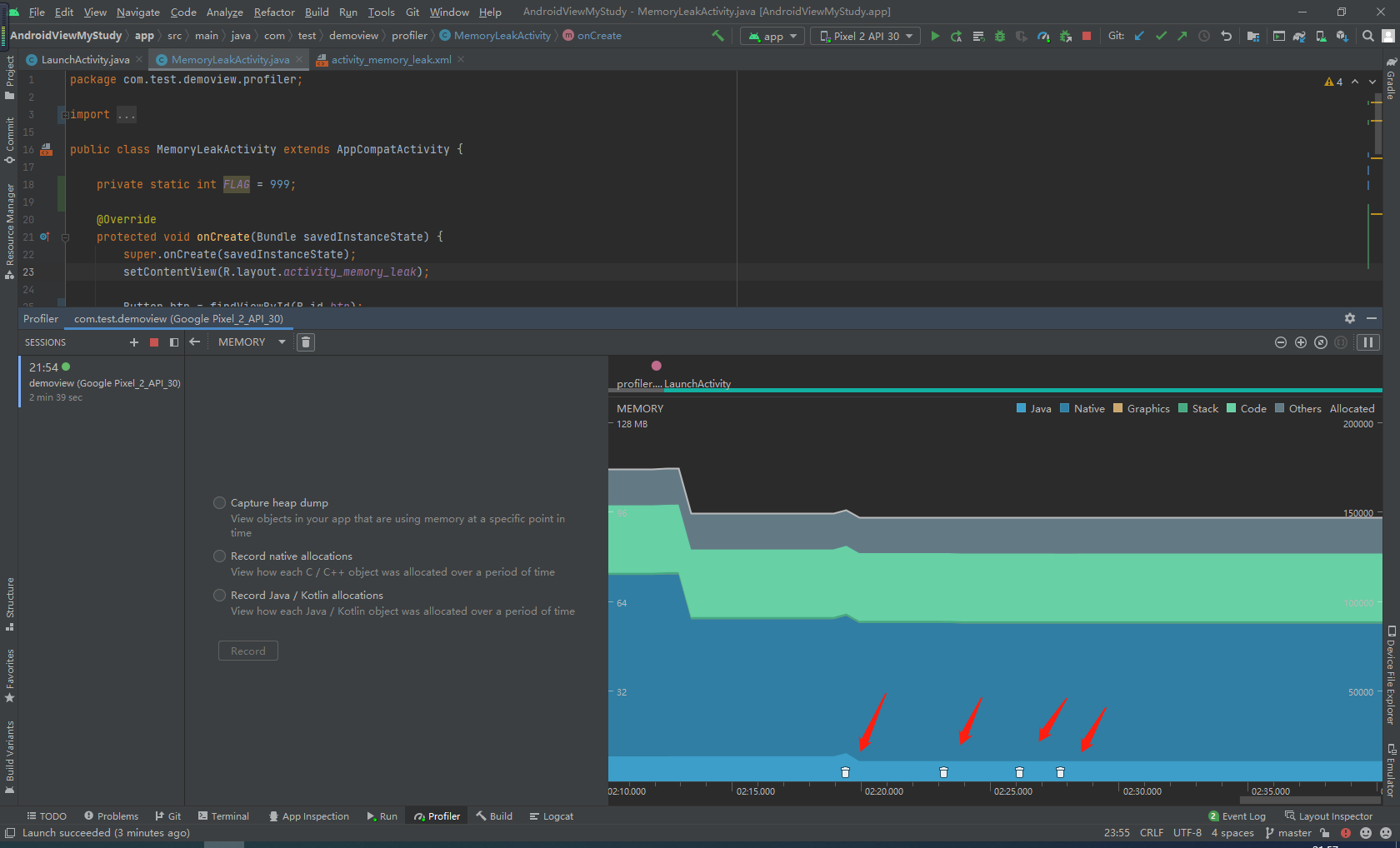
Task: Pause live profiler data with the pause toggle
Action: 1367,342
